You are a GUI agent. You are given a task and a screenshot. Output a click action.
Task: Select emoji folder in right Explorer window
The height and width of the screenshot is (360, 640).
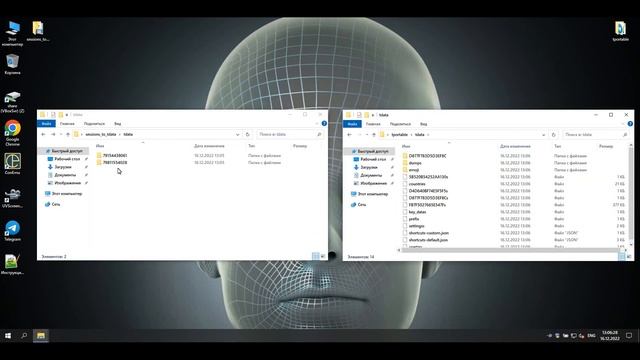coord(414,170)
